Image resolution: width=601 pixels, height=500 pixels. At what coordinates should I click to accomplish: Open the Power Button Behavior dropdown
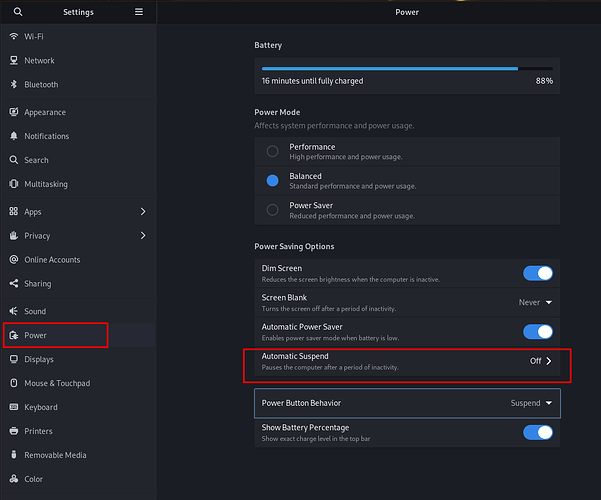pyautogui.click(x=532, y=403)
